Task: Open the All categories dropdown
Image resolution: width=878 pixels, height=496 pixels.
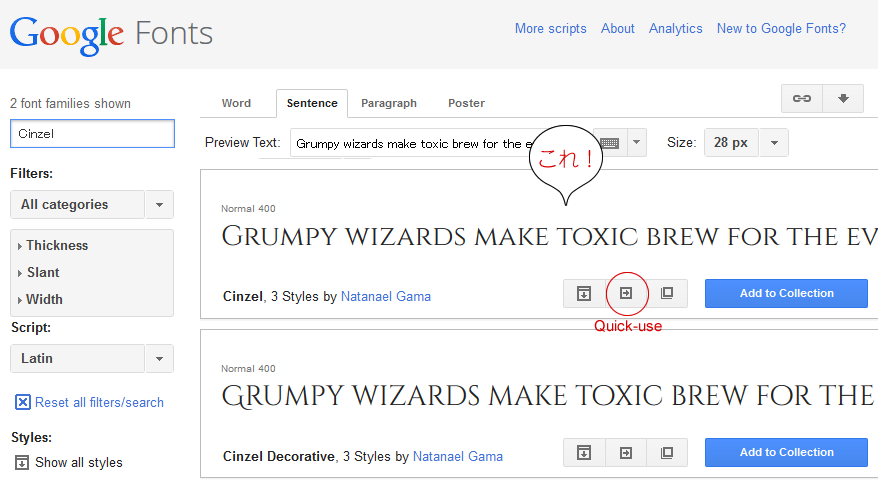Action: tap(92, 204)
